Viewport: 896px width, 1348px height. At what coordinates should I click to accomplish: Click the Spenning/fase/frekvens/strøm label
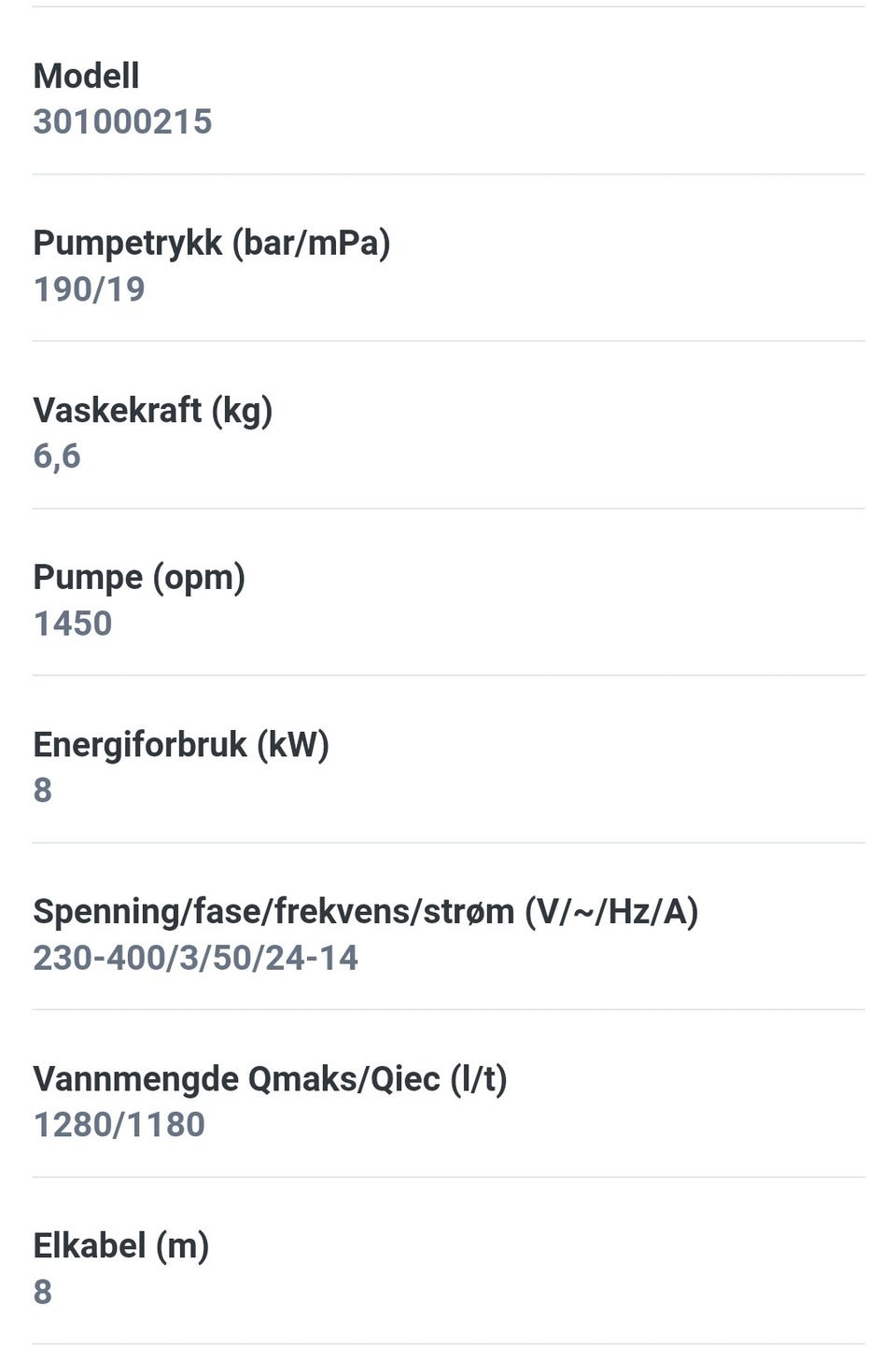[x=366, y=911]
